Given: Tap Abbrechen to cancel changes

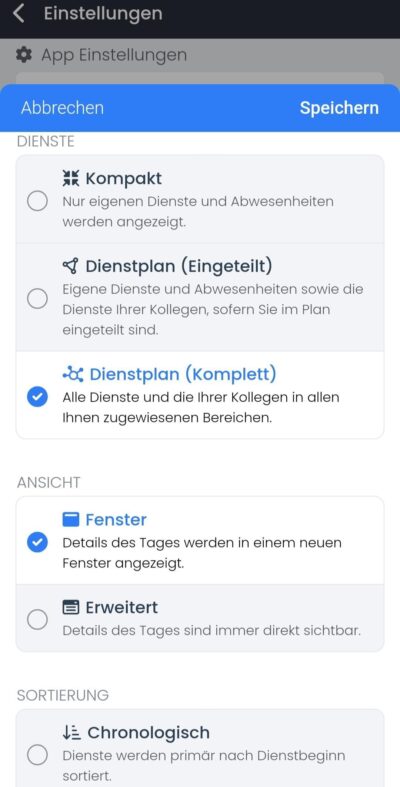Looking at the screenshot, I should pyautogui.click(x=62, y=108).
